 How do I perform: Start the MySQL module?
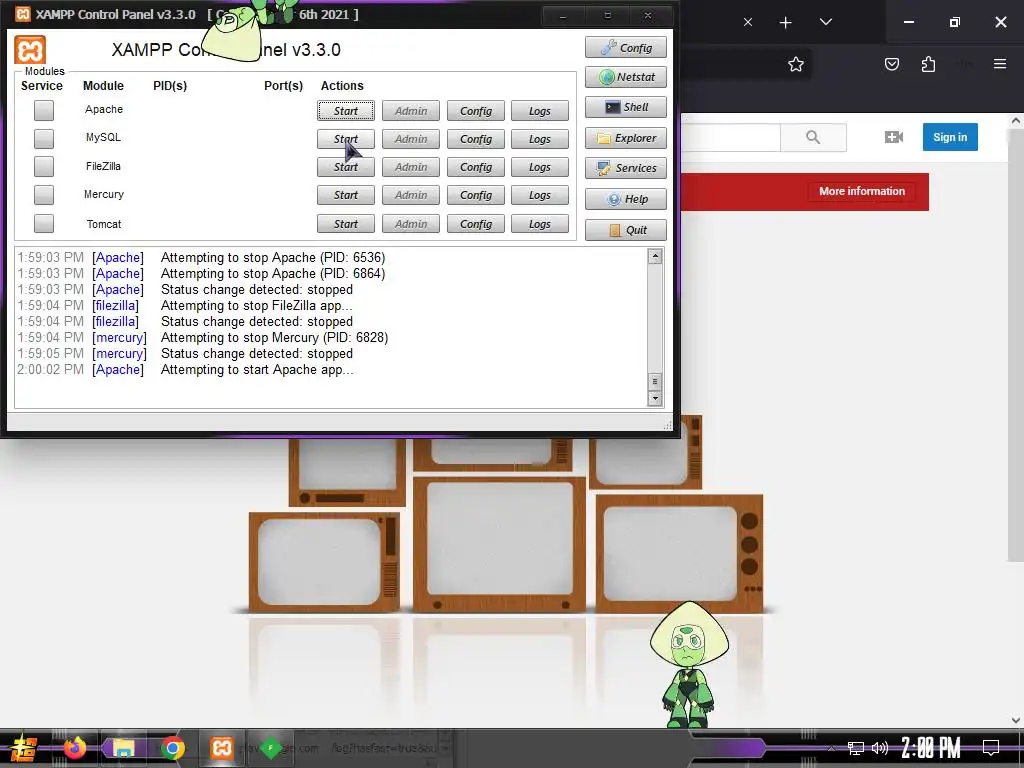coord(346,139)
